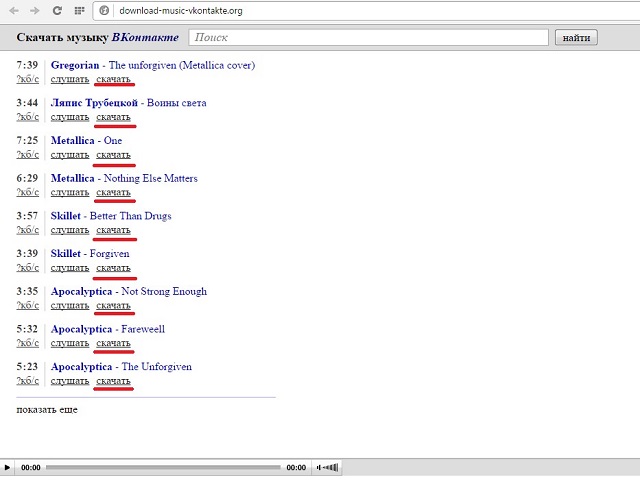Check bitrate ?кб/с for Better Than Drugs

pos(28,230)
